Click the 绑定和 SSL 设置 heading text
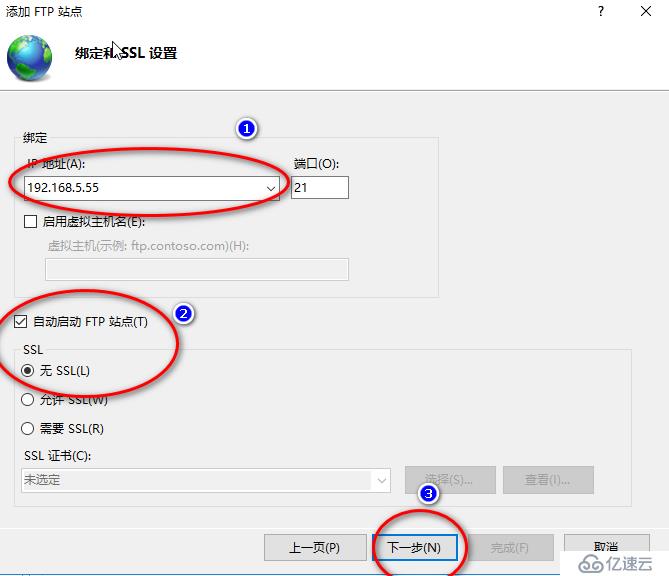This screenshot has width=669, height=576. (x=126, y=53)
